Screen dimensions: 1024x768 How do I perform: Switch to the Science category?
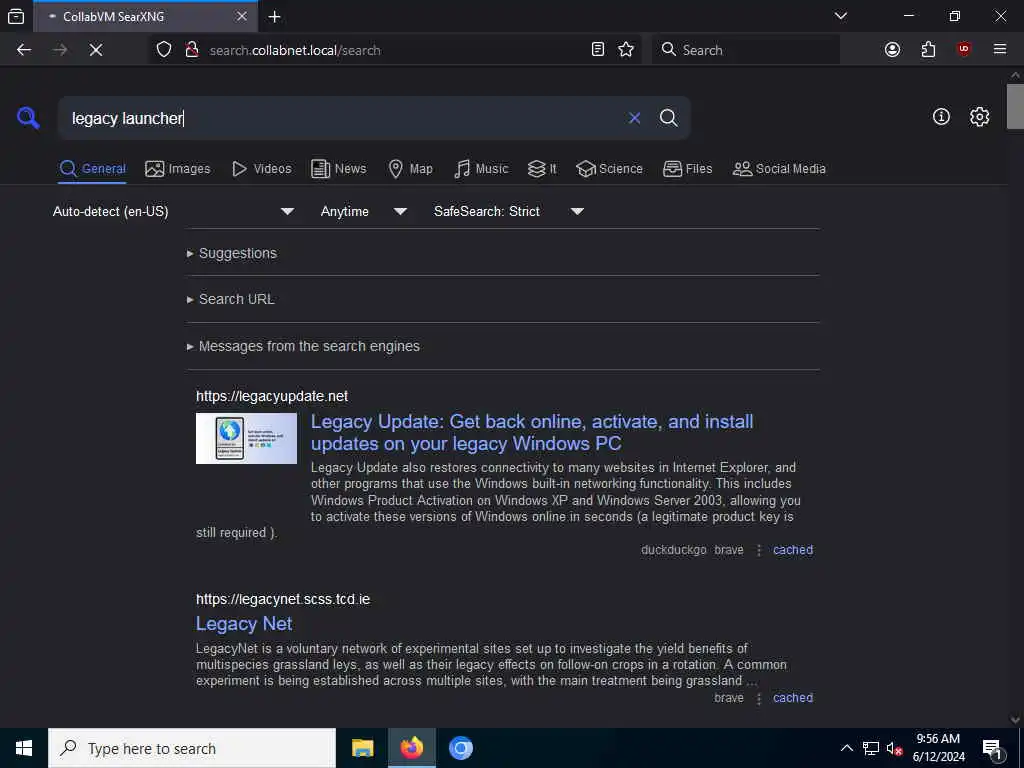pyautogui.click(x=609, y=169)
